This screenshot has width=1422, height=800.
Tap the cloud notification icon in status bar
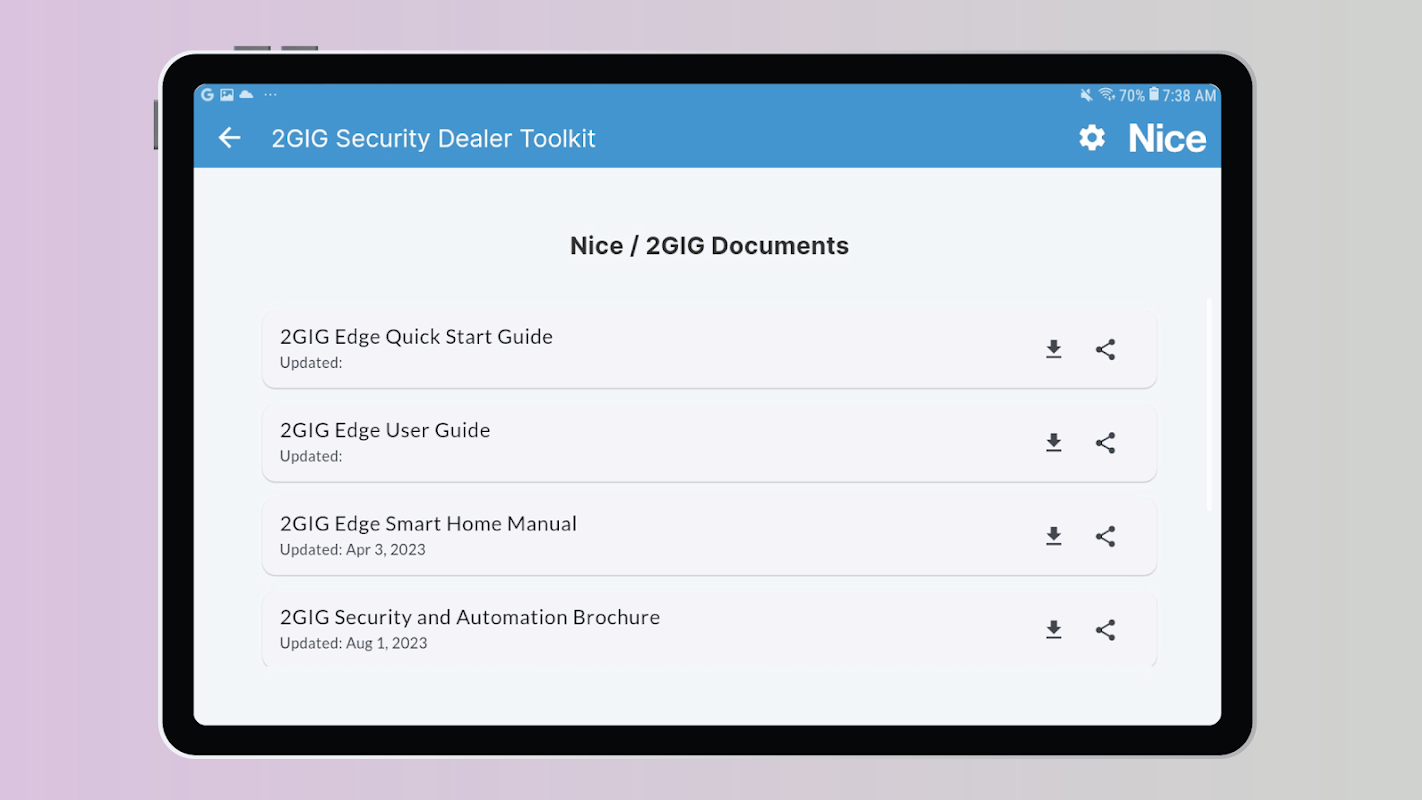(246, 95)
